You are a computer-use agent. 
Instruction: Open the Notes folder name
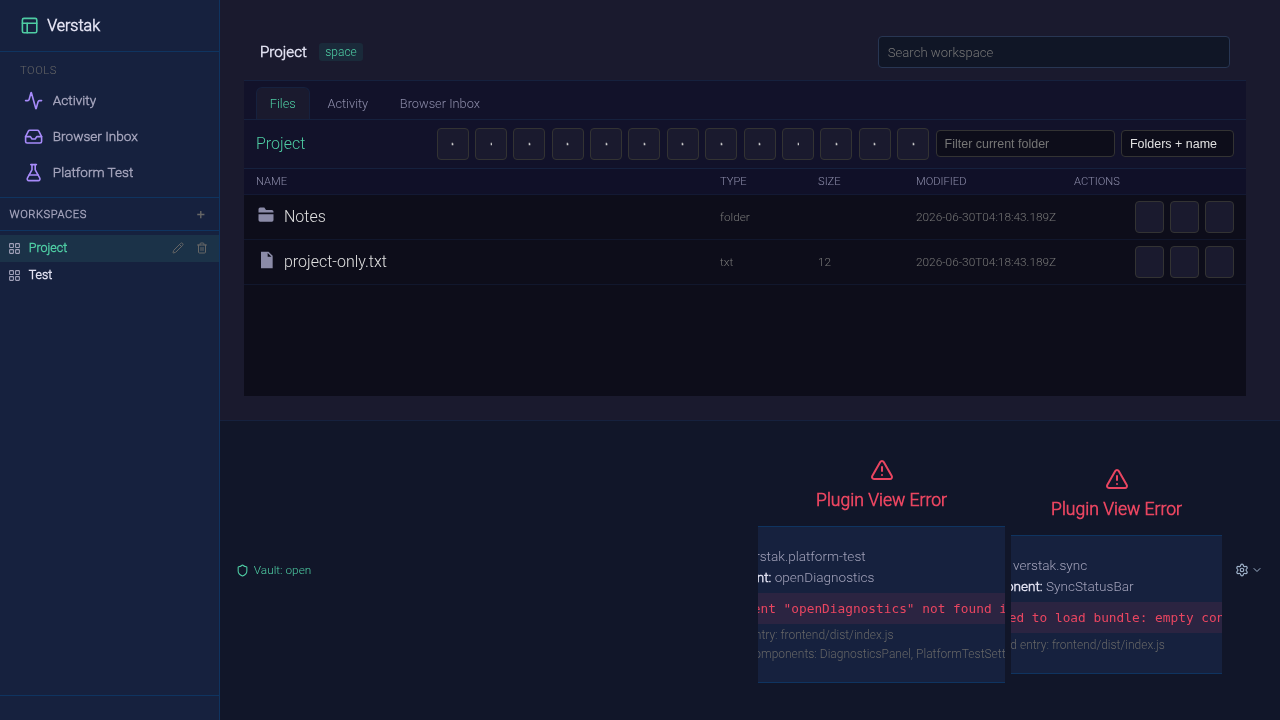coord(305,217)
